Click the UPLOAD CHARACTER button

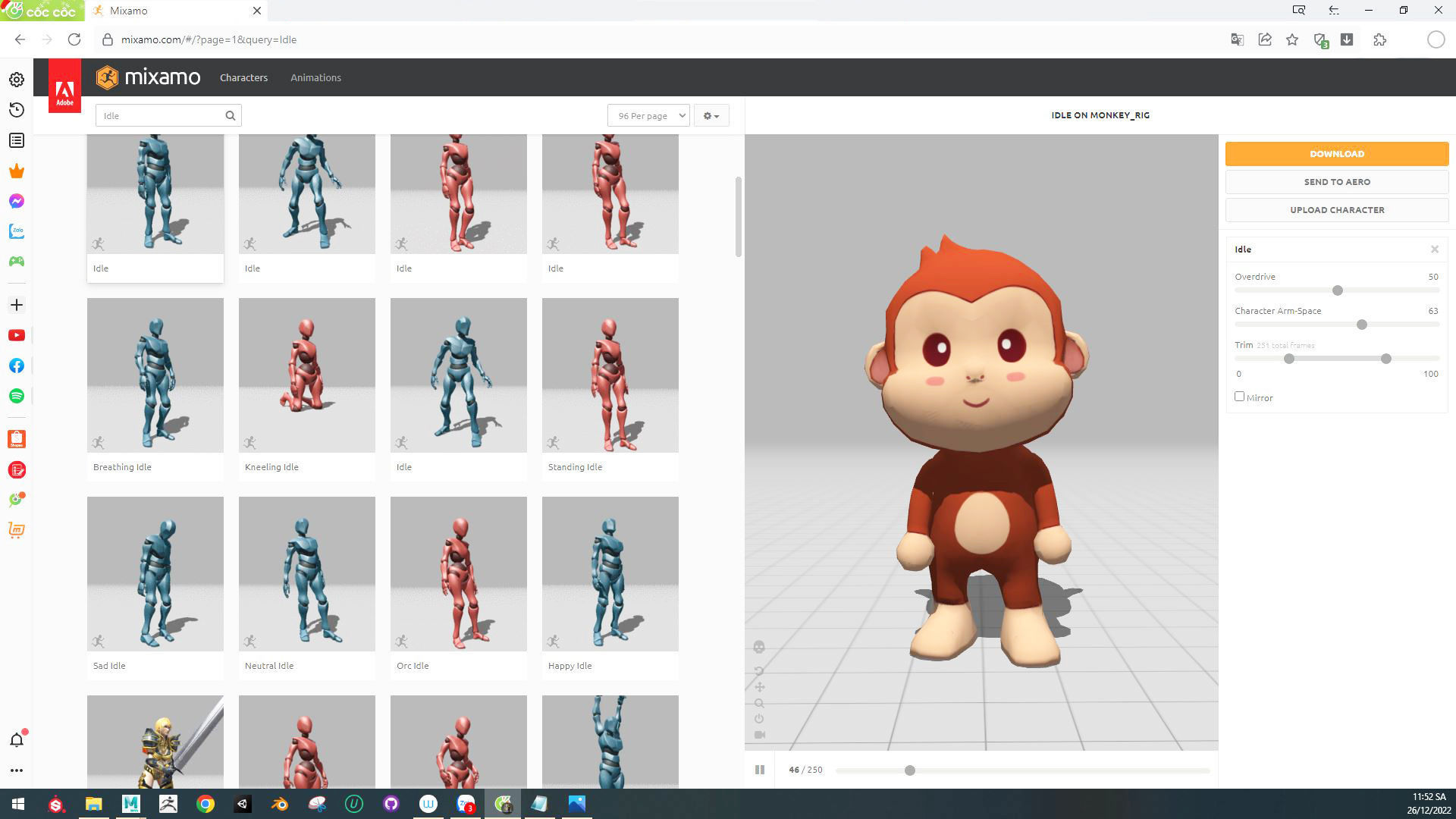[1337, 210]
